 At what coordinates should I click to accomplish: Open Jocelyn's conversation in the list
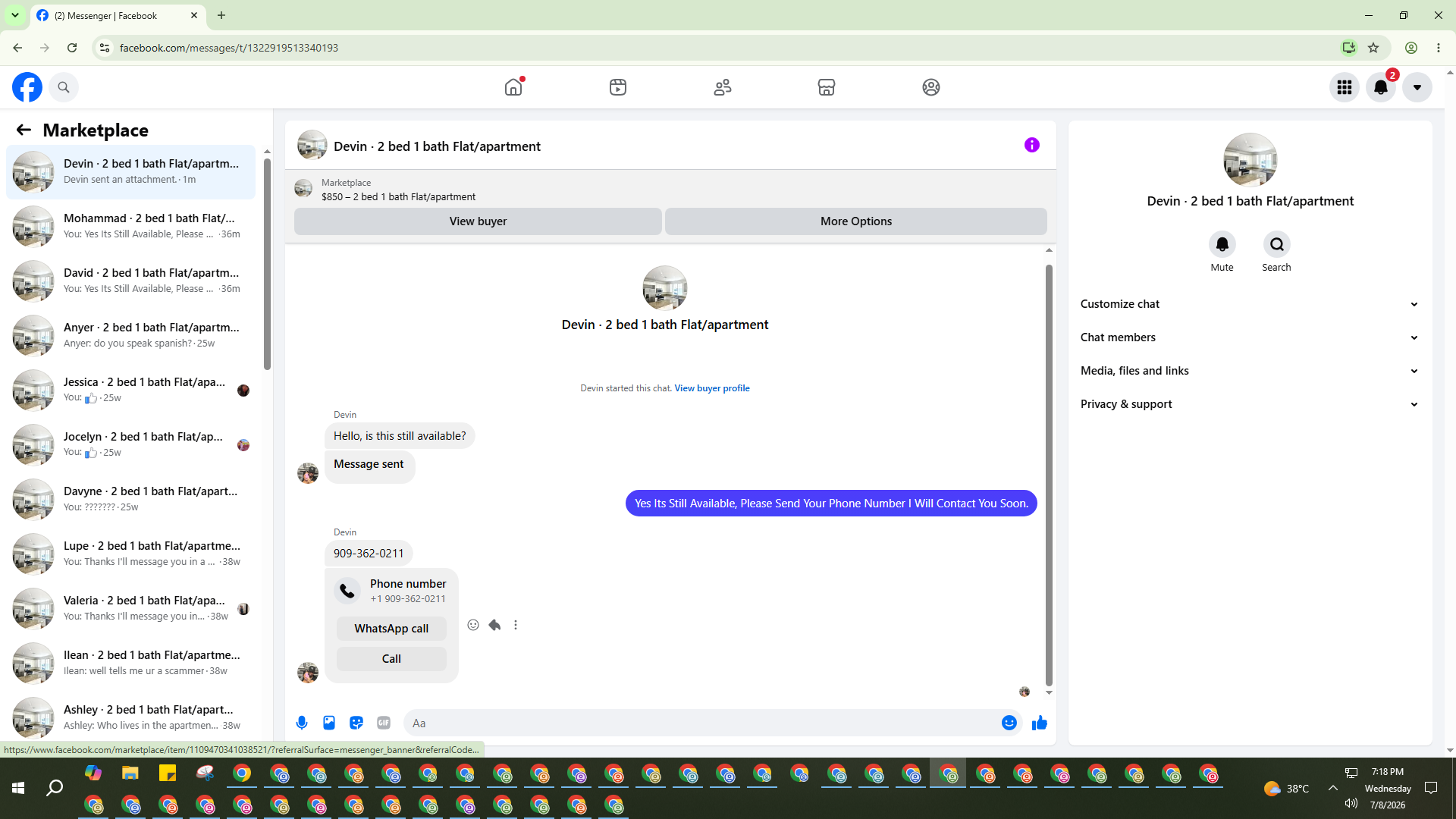point(130,444)
